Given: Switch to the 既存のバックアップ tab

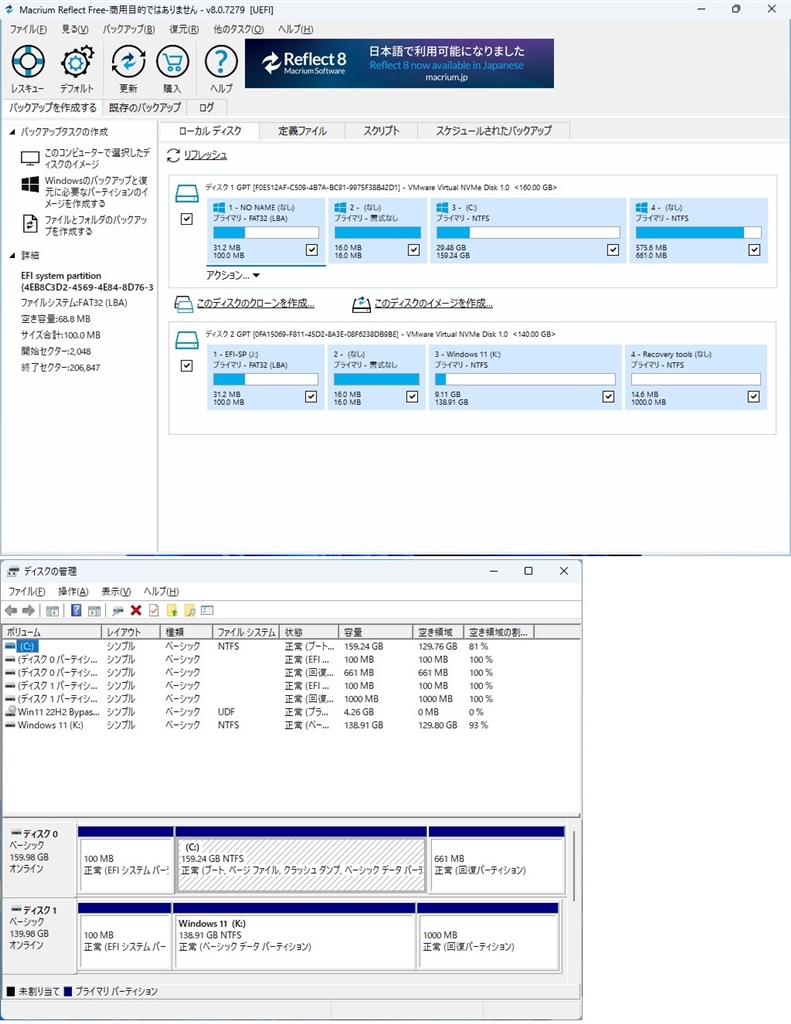Looking at the screenshot, I should click(x=144, y=107).
